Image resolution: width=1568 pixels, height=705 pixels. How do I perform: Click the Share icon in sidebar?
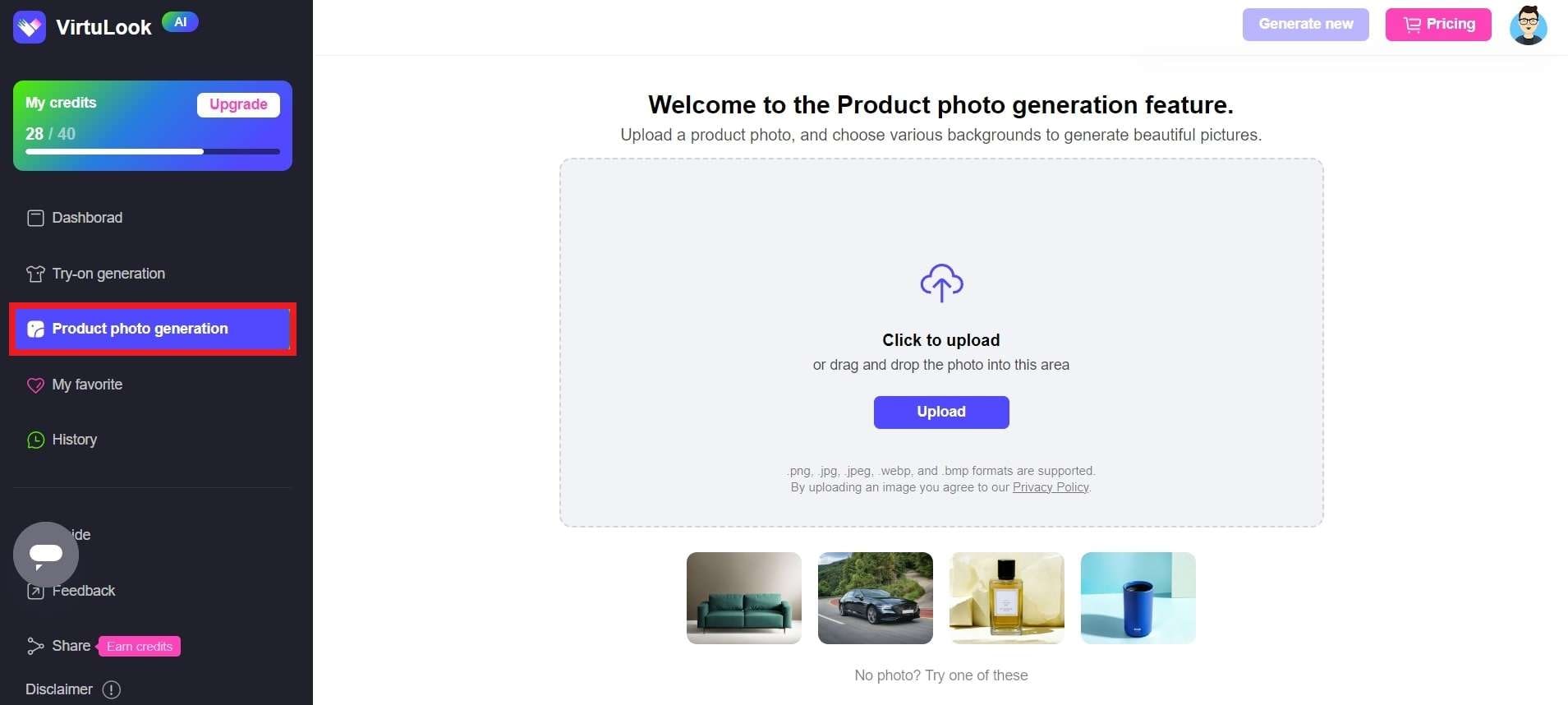[x=34, y=646]
